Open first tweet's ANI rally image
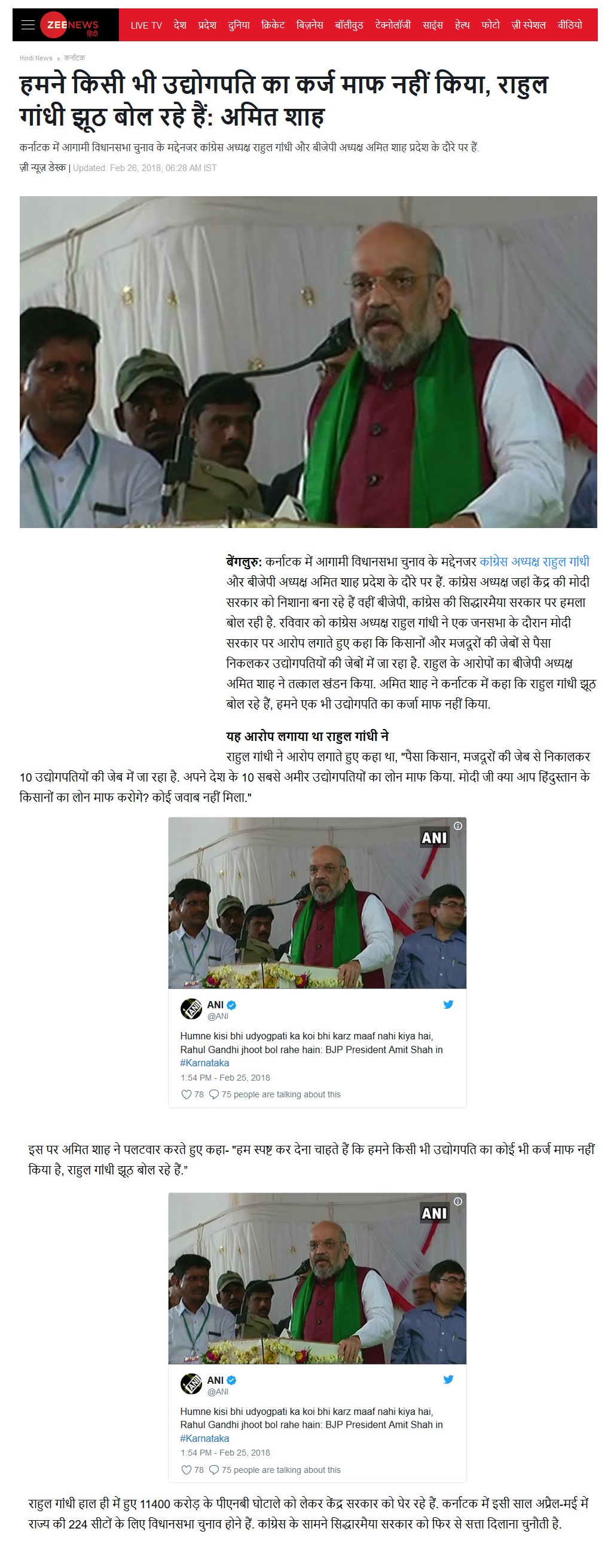Viewport: 611px width, 1568px height. click(317, 903)
